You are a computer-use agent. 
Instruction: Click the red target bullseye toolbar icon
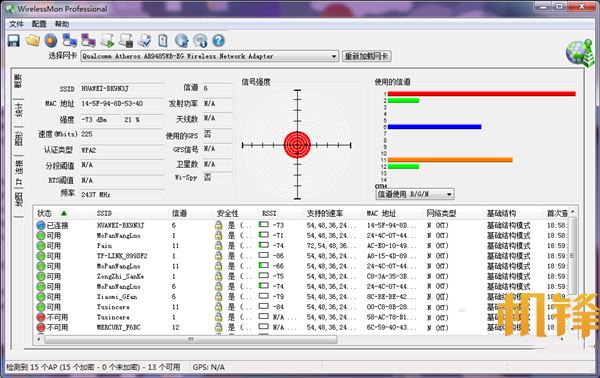click(51, 41)
